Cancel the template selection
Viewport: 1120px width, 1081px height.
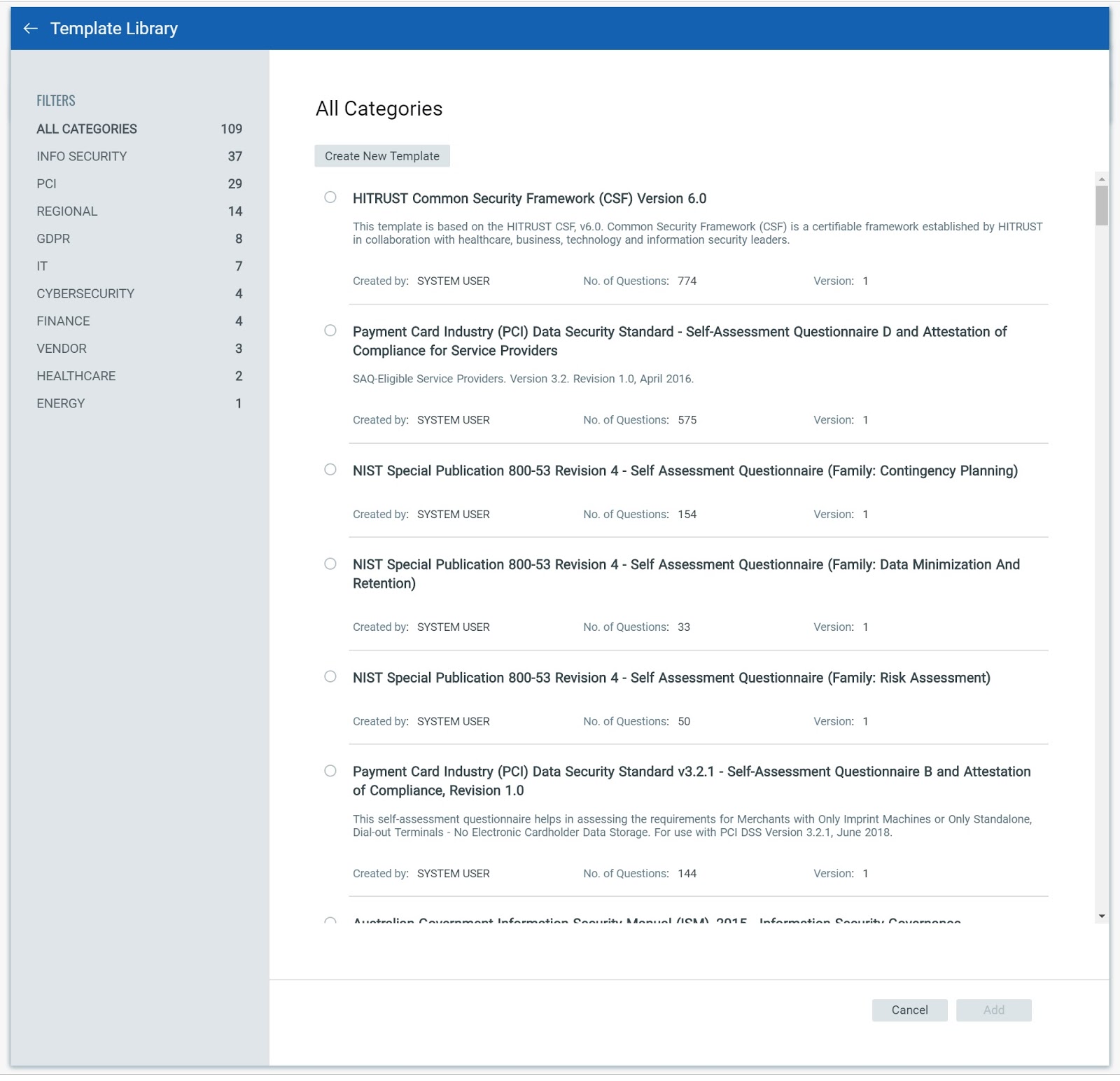(910, 1010)
